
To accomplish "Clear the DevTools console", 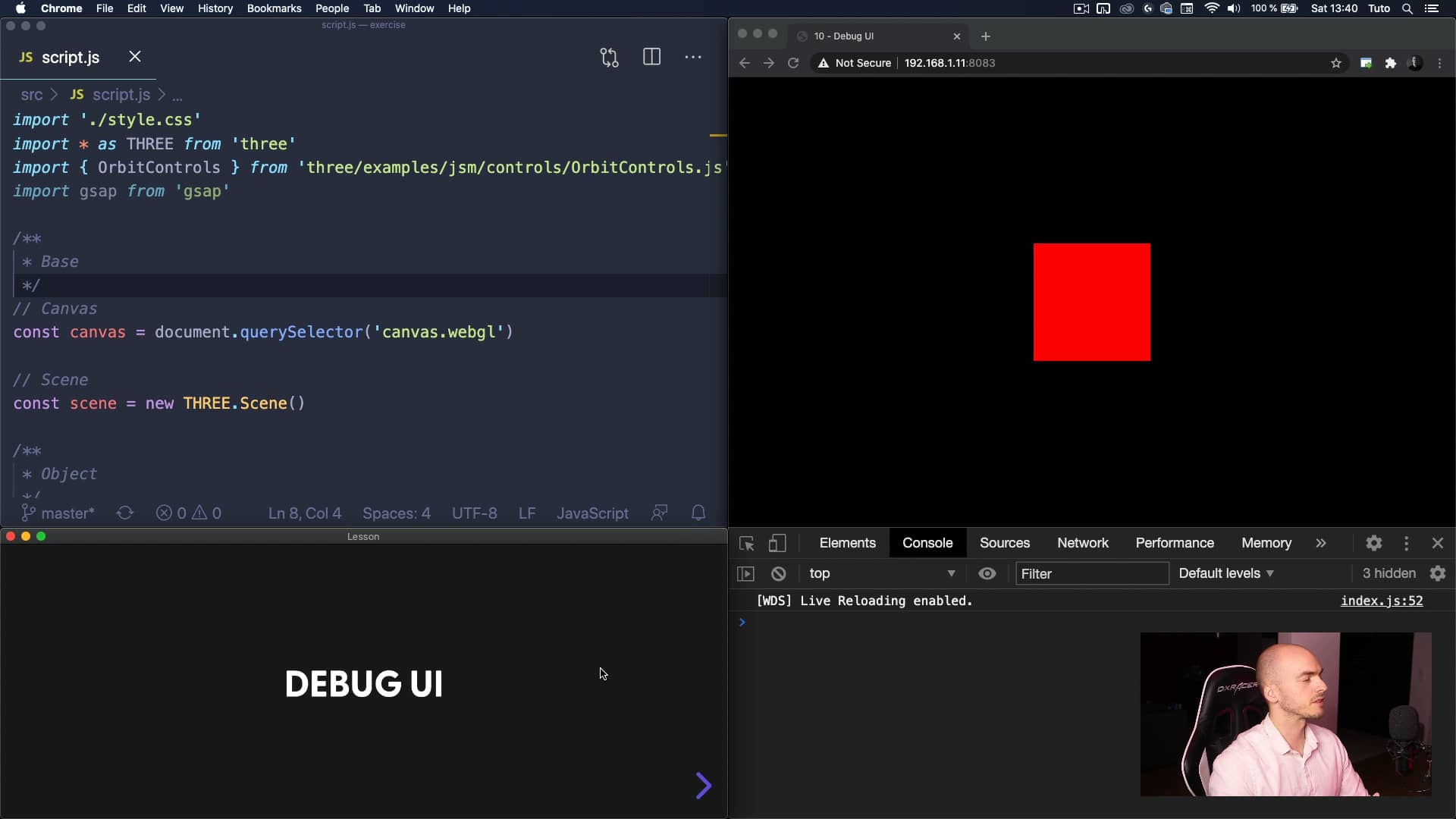I will [779, 574].
